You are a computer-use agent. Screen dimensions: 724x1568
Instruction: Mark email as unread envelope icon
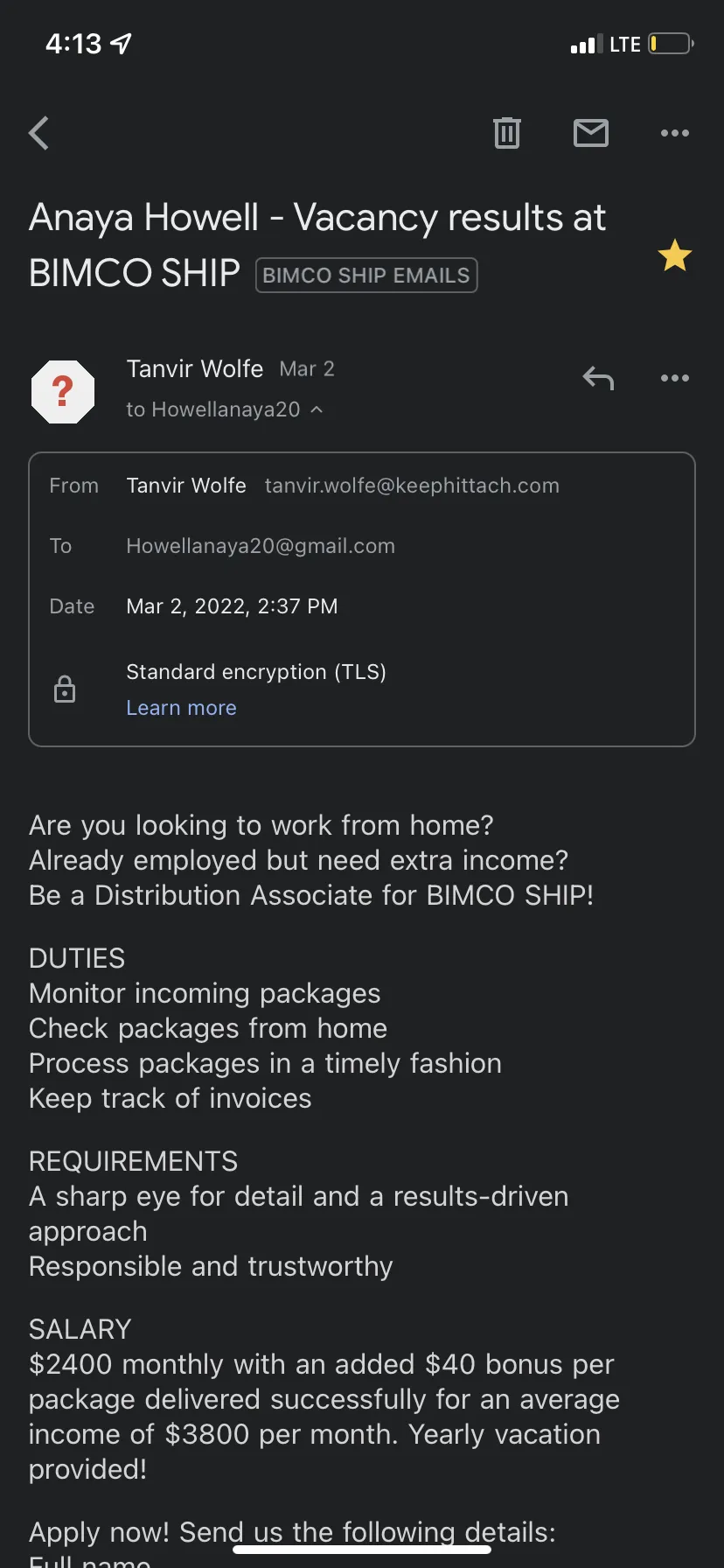pos(591,133)
